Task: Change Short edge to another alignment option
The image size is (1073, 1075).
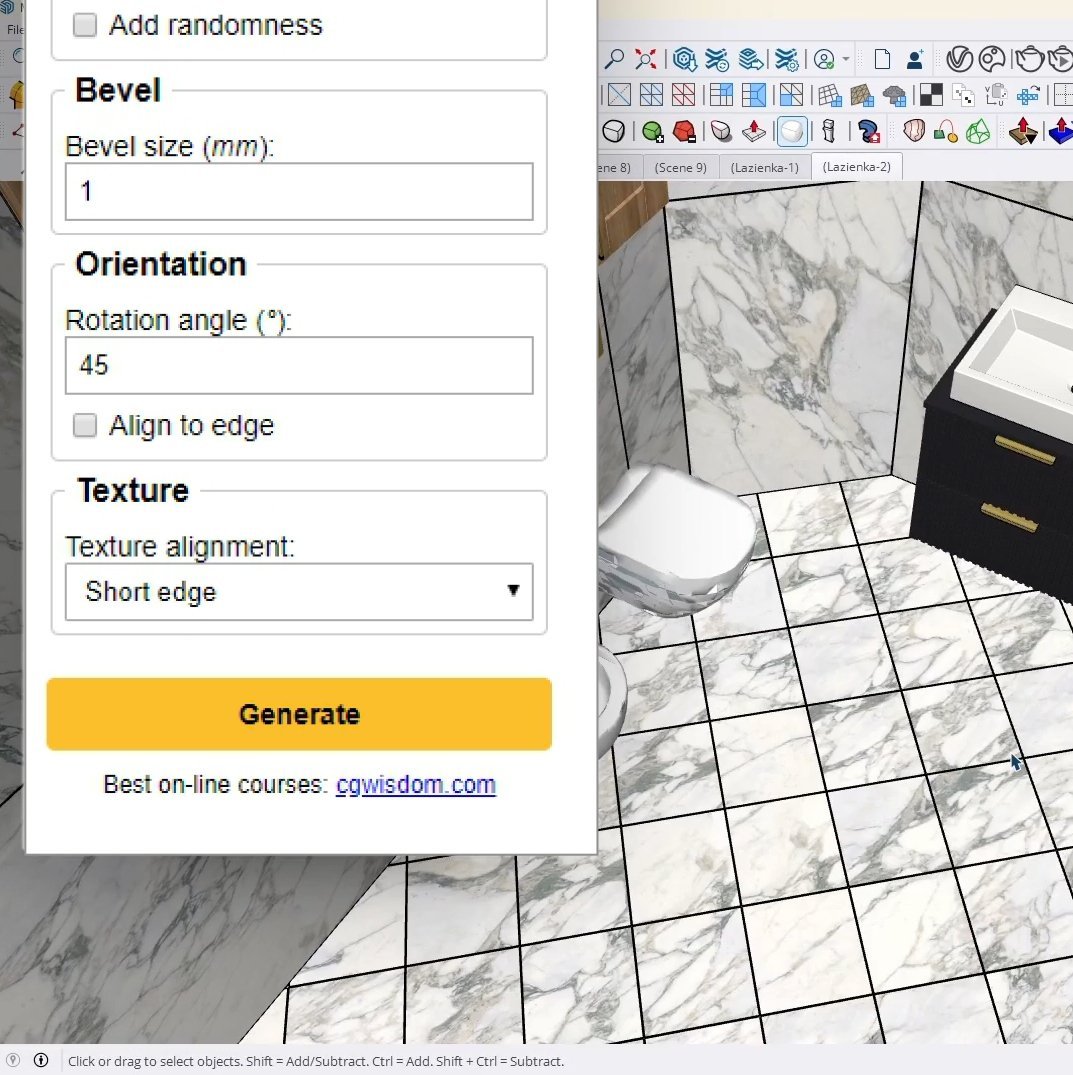Action: pyautogui.click(x=299, y=592)
